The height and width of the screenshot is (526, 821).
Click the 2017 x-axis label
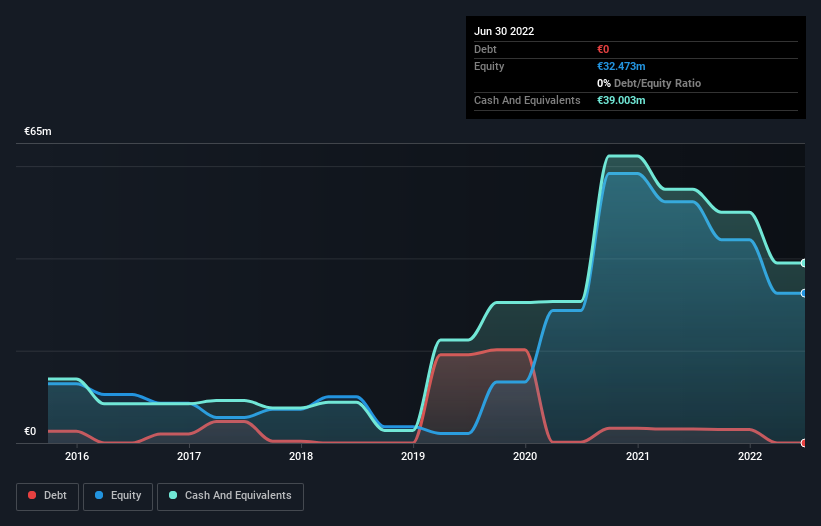tap(189, 456)
